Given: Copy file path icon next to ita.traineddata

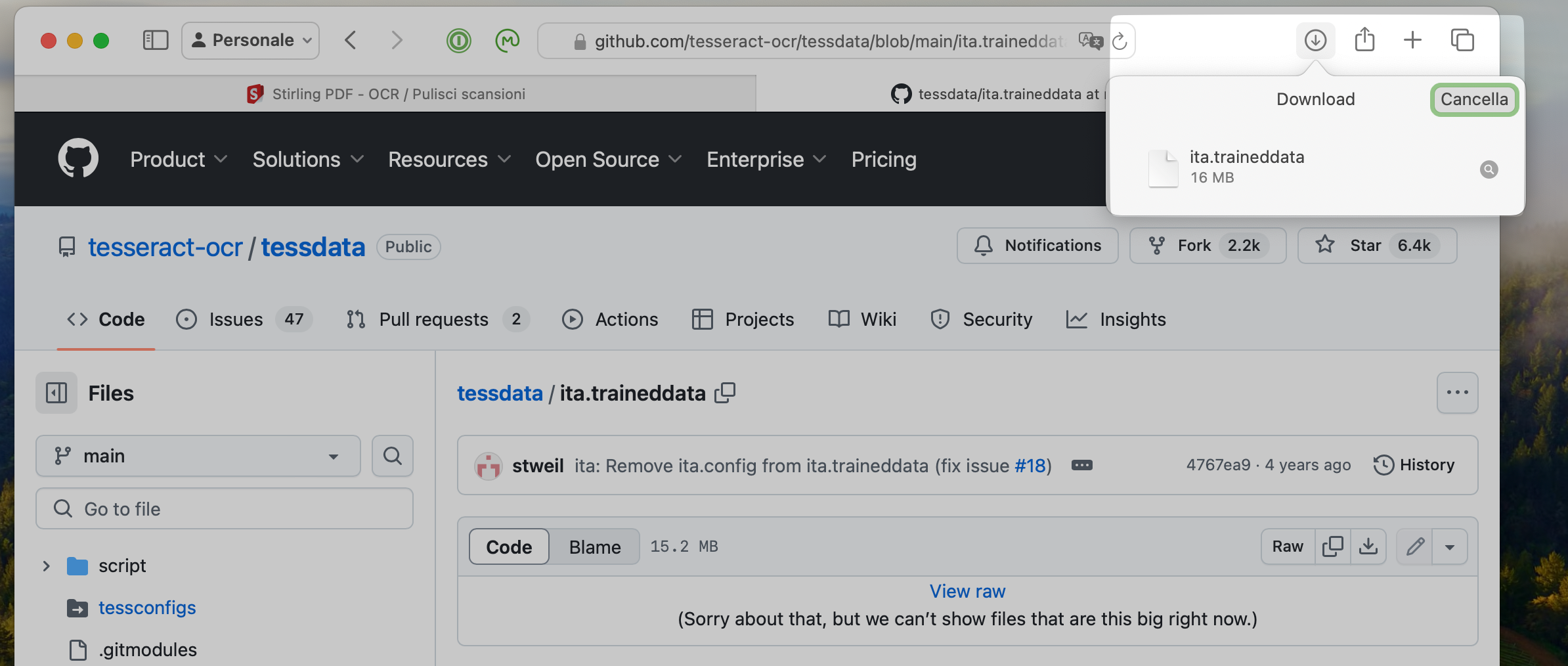Looking at the screenshot, I should (725, 393).
